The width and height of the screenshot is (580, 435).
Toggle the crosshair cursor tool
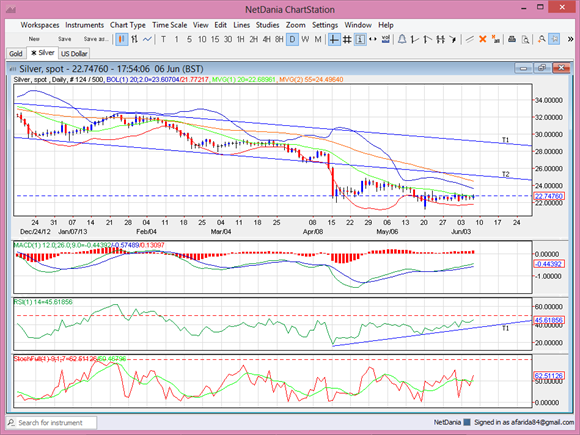(334, 39)
